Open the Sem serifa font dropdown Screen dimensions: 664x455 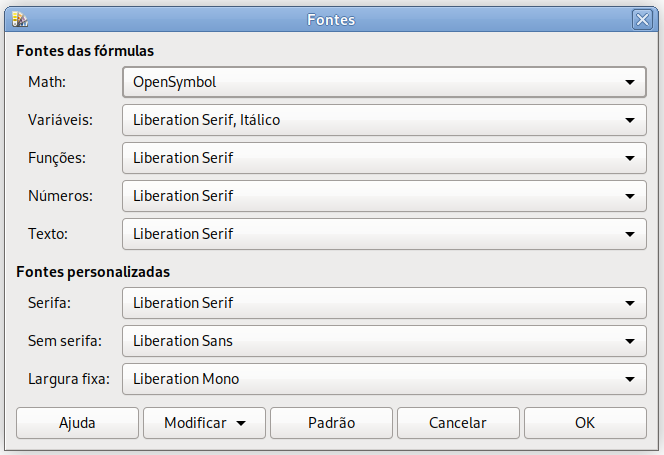pos(384,341)
